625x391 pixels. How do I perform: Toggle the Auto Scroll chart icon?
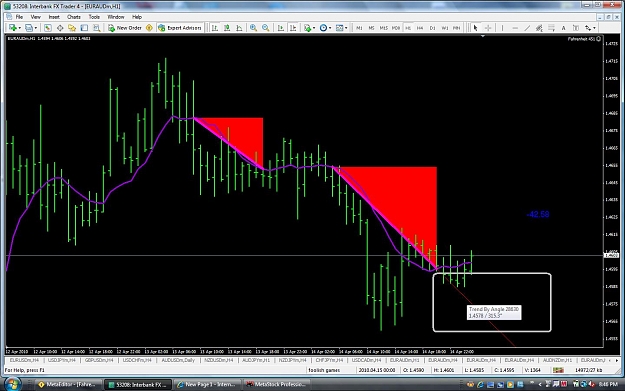coord(281,28)
